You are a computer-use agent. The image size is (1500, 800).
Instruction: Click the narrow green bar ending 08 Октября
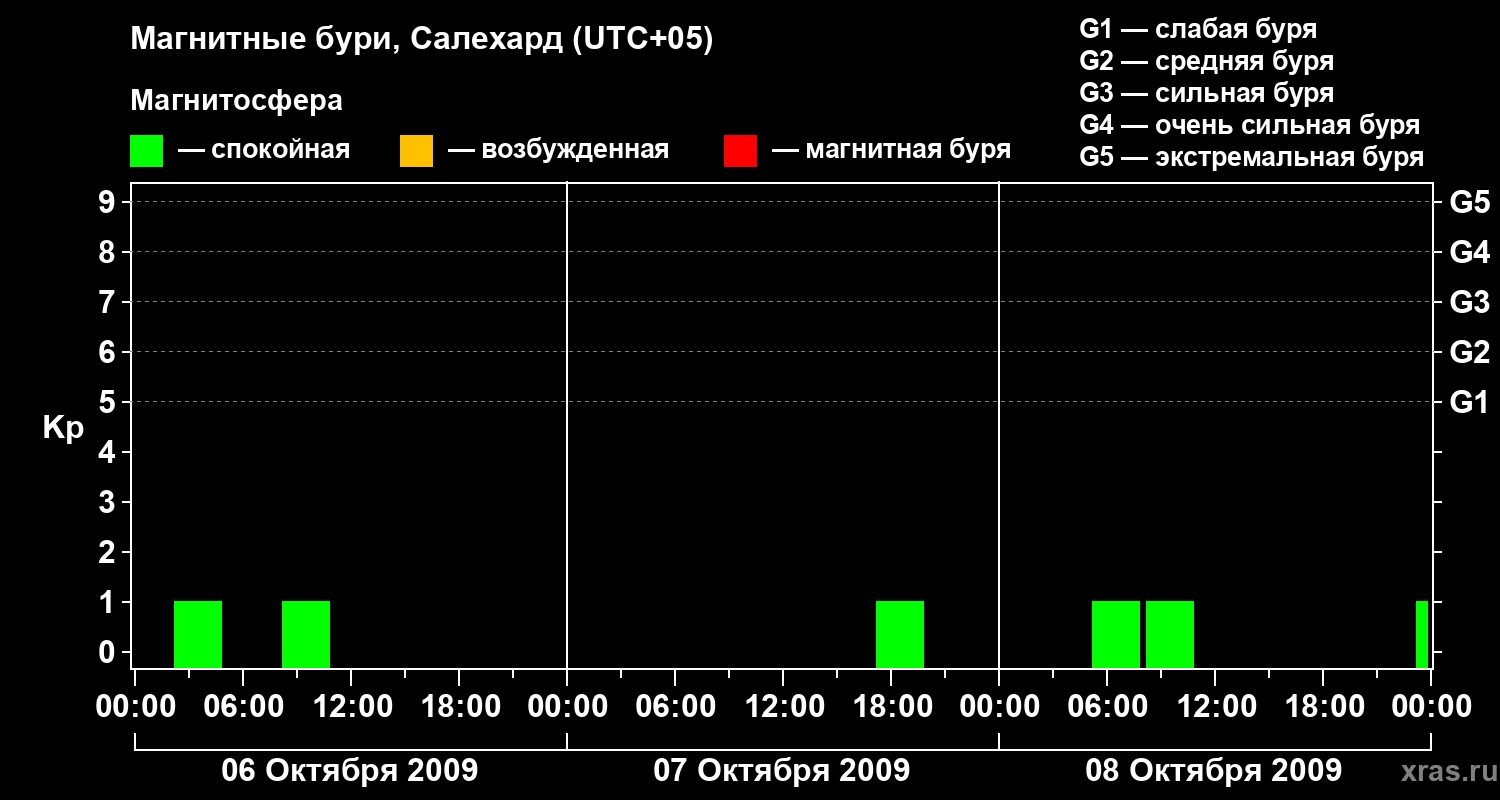point(1422,634)
